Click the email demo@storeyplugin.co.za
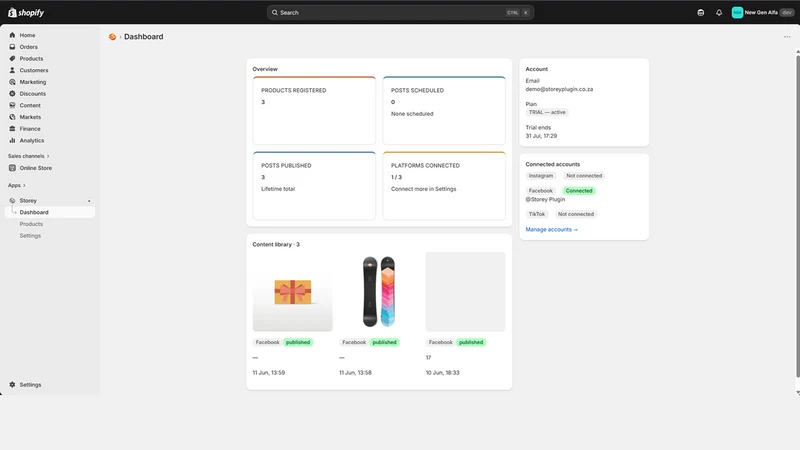Viewport: 800px width, 450px height. coord(559,89)
